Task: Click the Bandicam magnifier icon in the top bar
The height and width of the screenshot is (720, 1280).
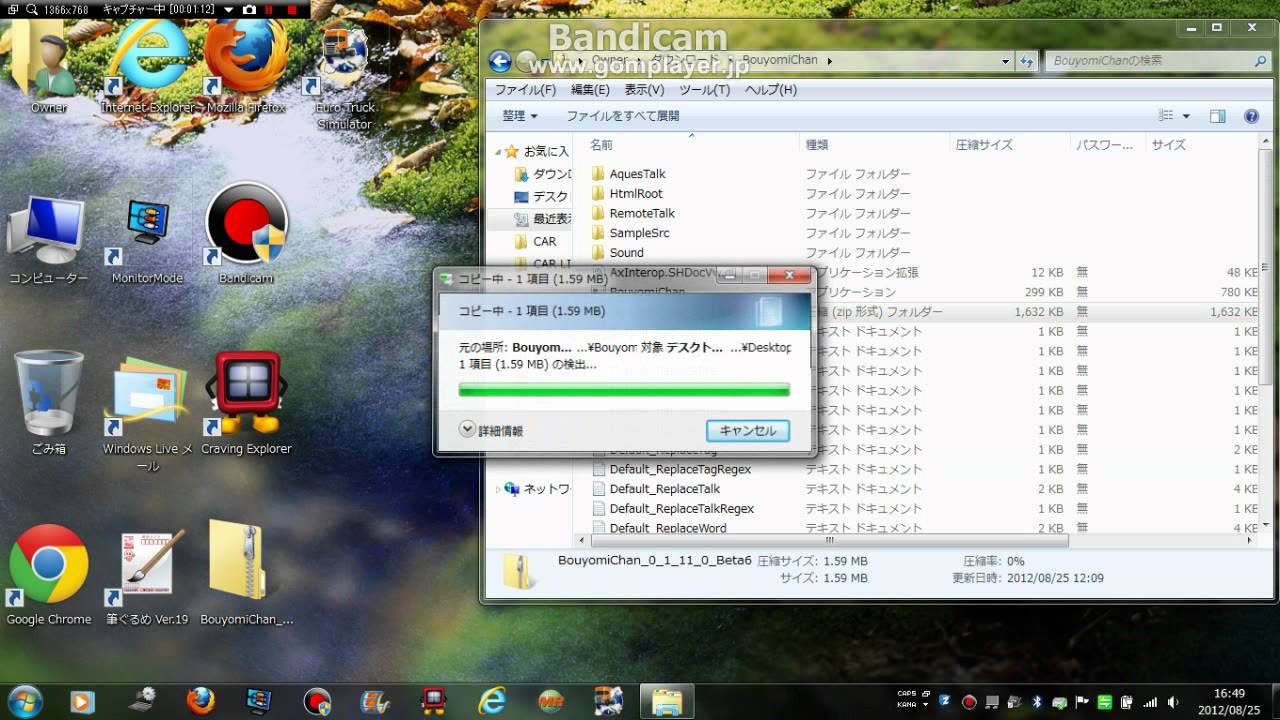Action: 31,9
